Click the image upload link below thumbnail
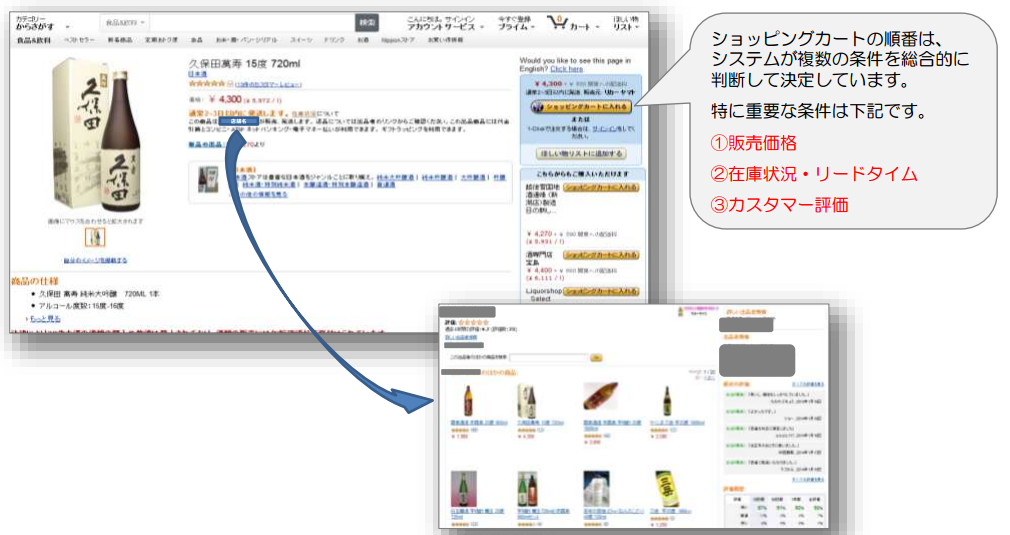Viewport: 1010px width, 535px height. (95, 260)
